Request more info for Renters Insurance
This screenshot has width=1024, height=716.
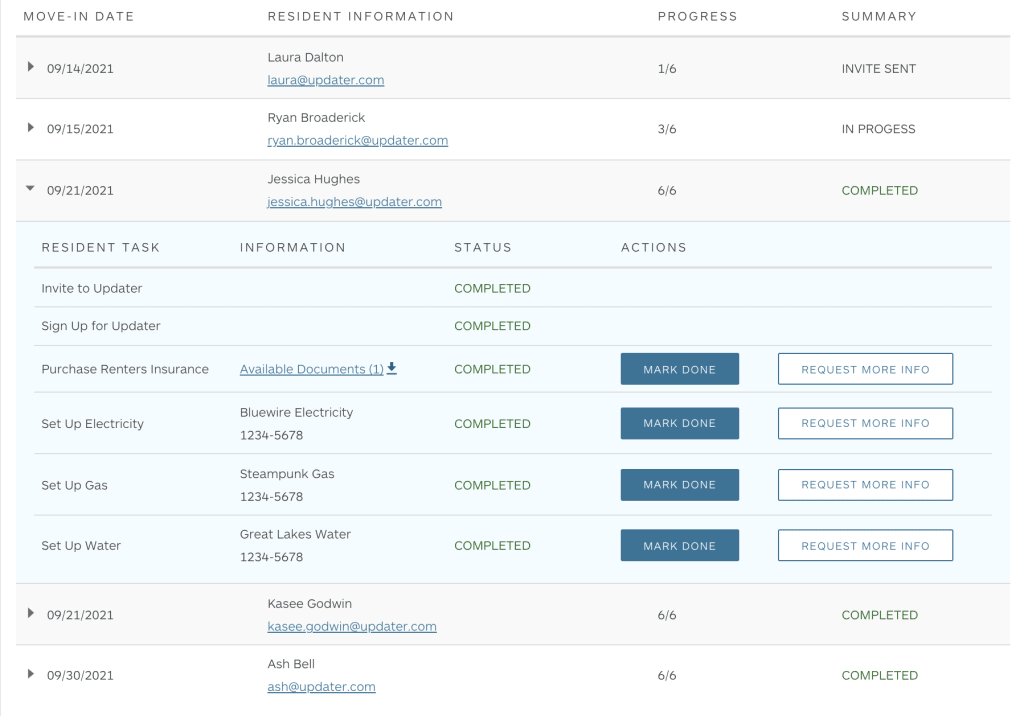(x=865, y=369)
